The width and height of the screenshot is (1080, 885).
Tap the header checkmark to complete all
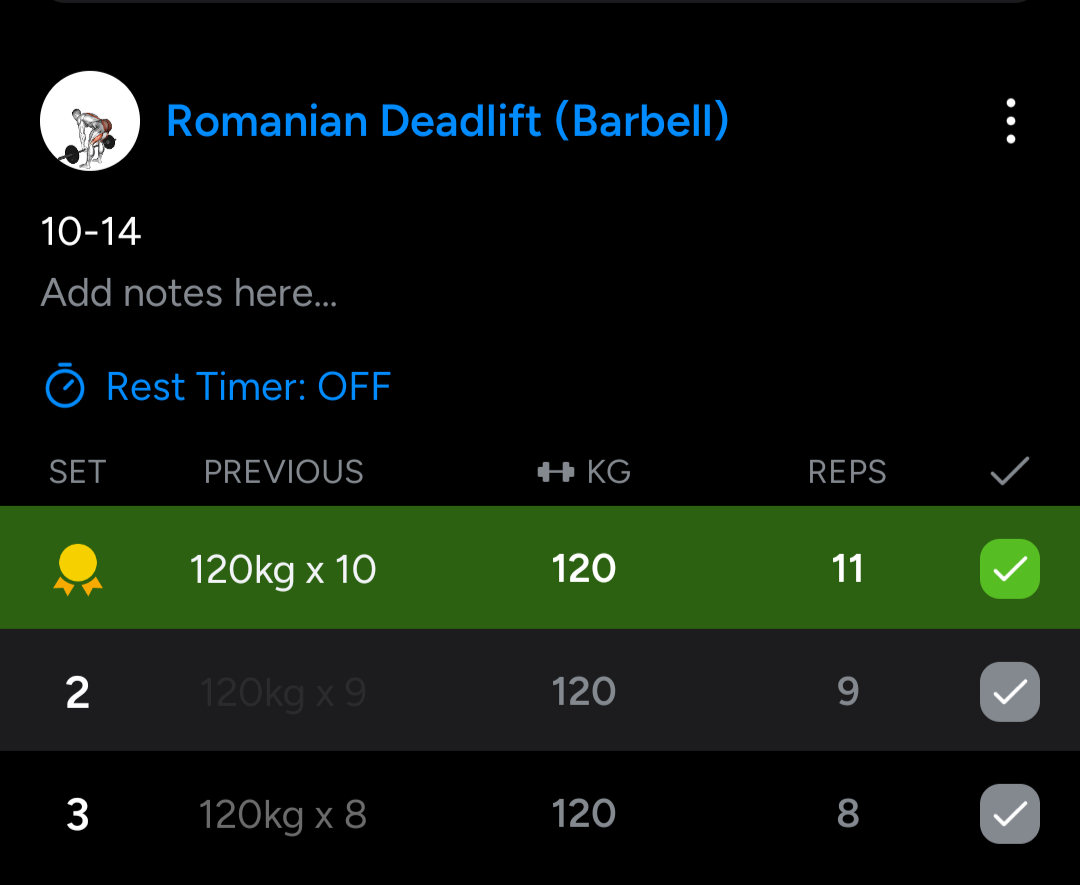click(1010, 471)
